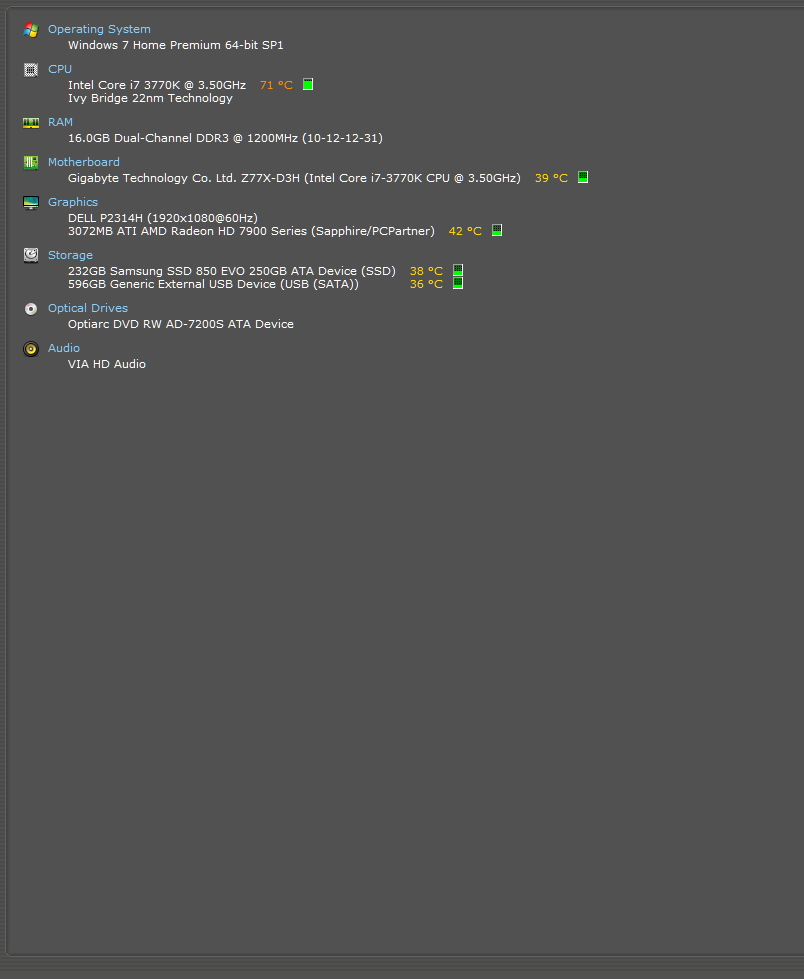Click the 38 °C SSD temperature value
The image size is (804, 979).
coord(426,272)
